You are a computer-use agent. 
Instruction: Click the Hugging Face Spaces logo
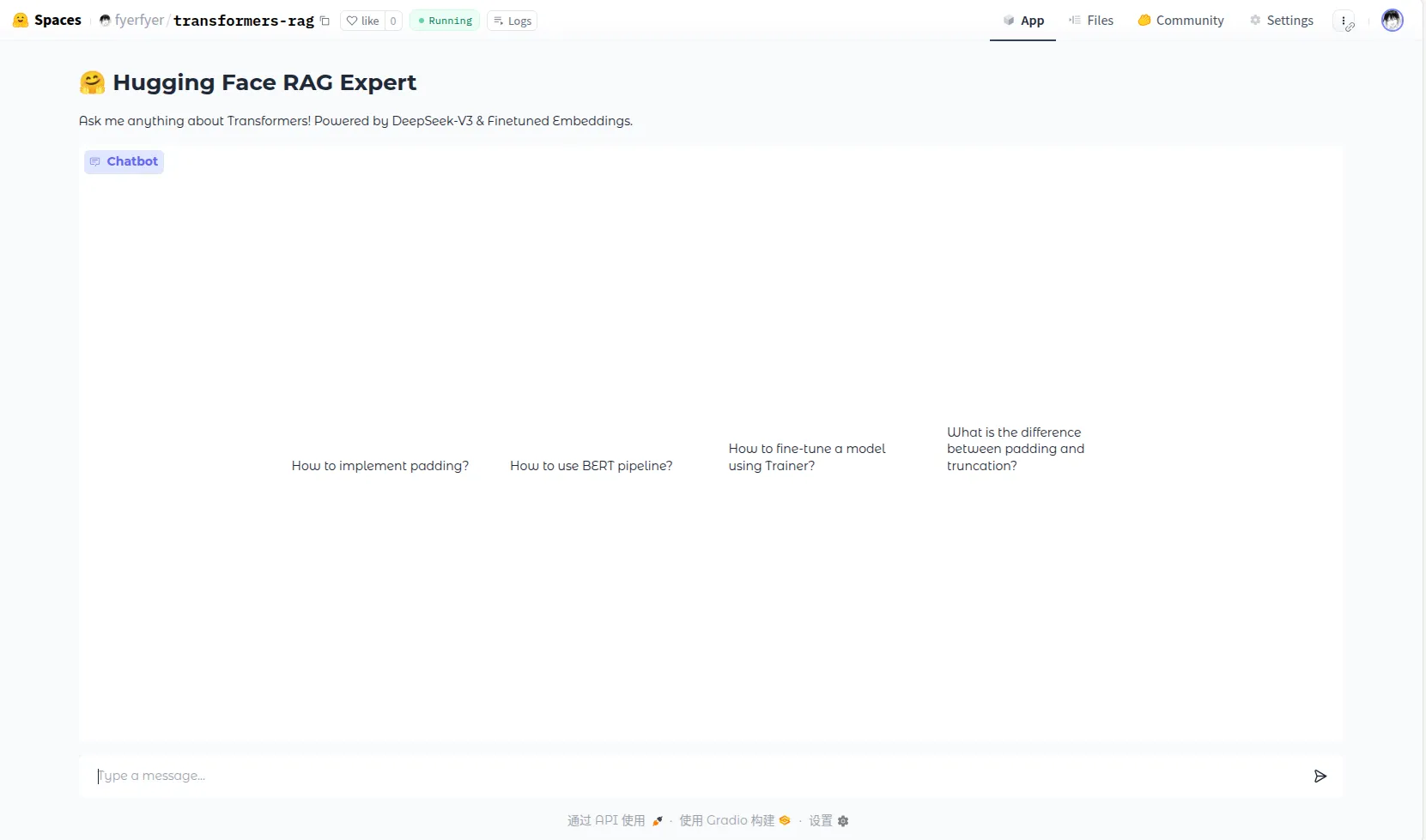pyautogui.click(x=21, y=20)
